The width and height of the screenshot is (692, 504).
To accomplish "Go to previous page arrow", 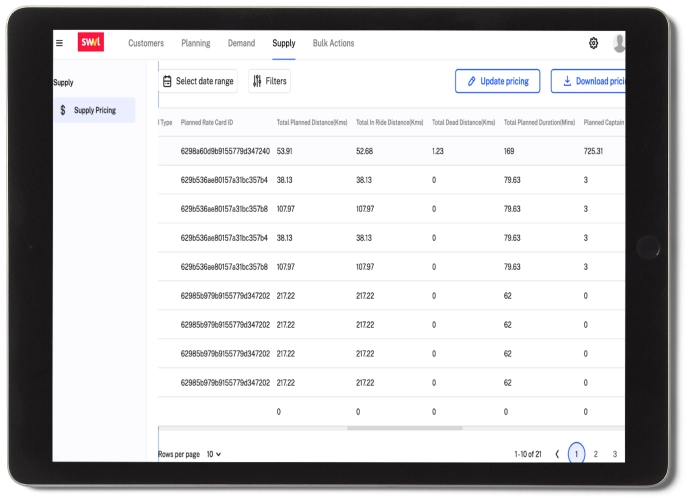I will (557, 454).
